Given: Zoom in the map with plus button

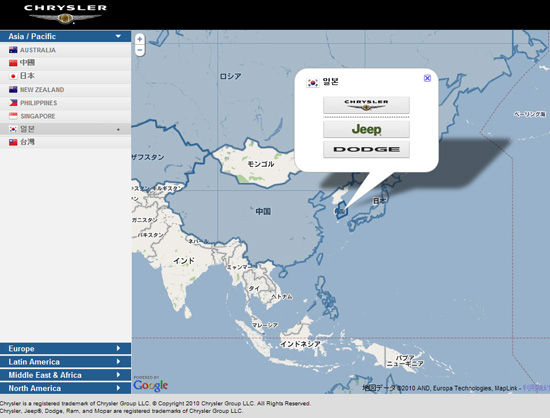Looking at the screenshot, I should 140,39.
